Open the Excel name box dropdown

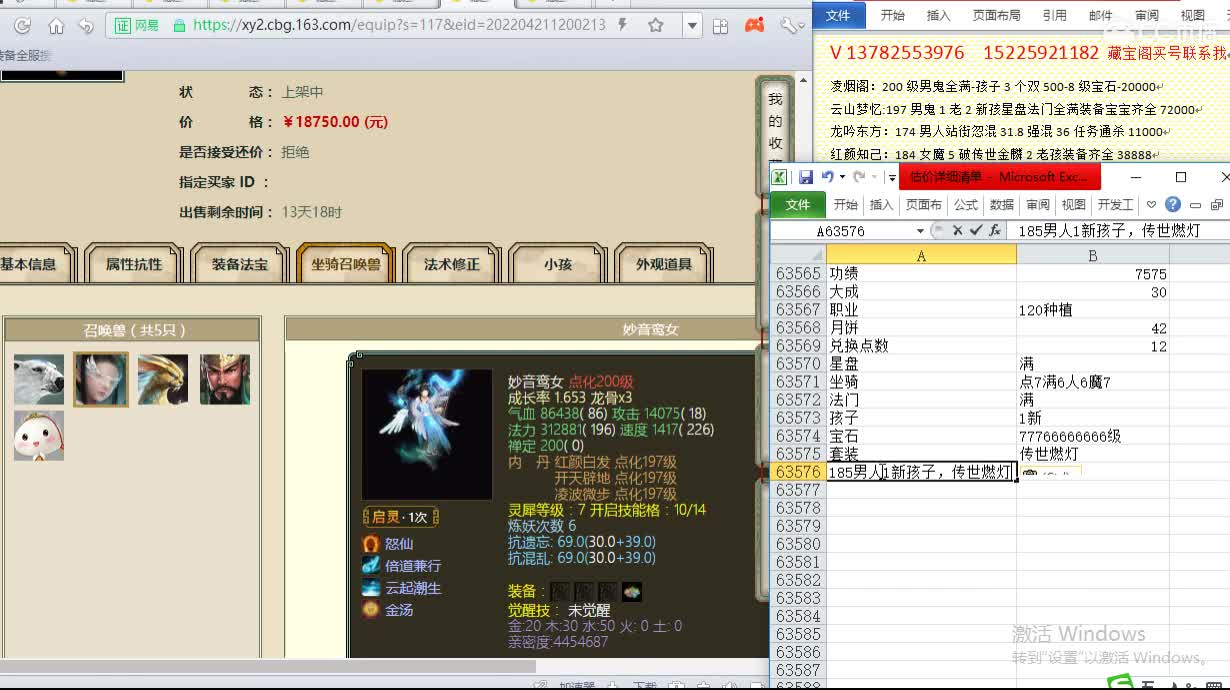921,231
